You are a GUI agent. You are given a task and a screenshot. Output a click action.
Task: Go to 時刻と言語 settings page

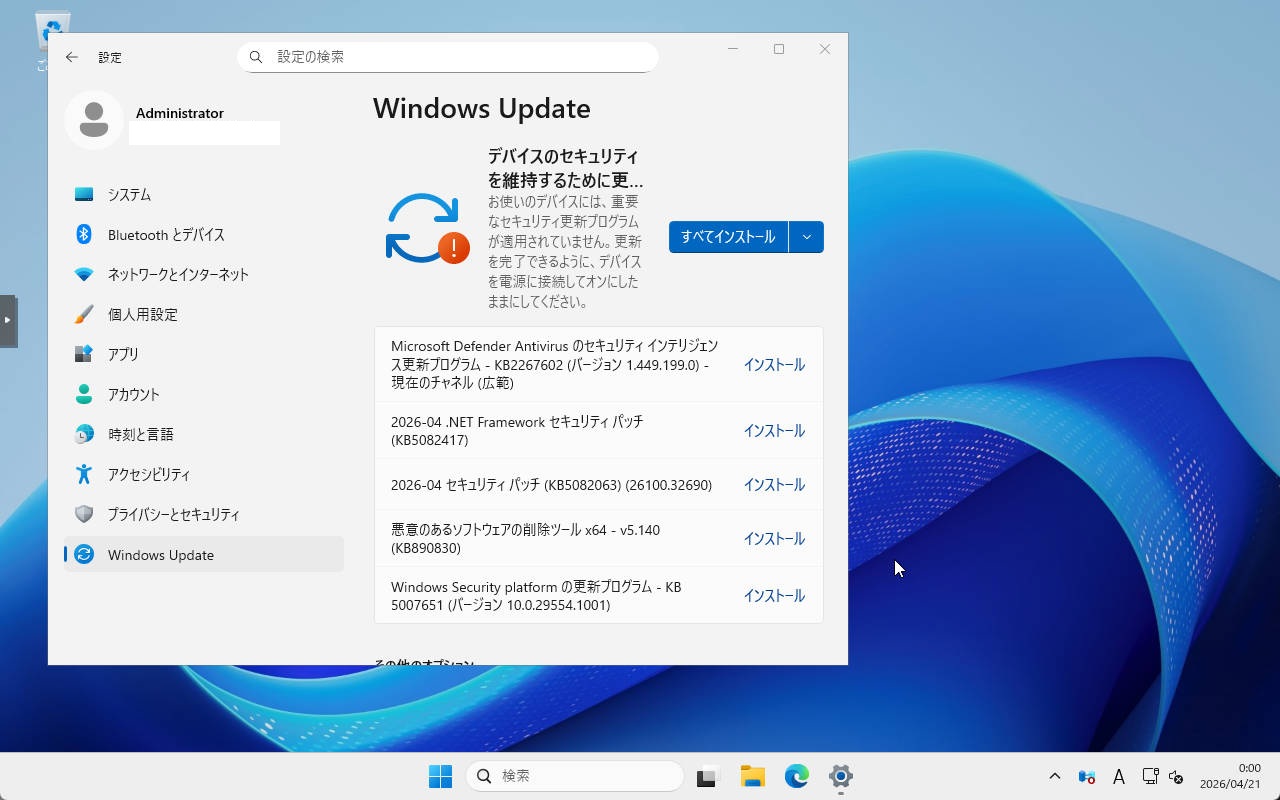[140, 434]
